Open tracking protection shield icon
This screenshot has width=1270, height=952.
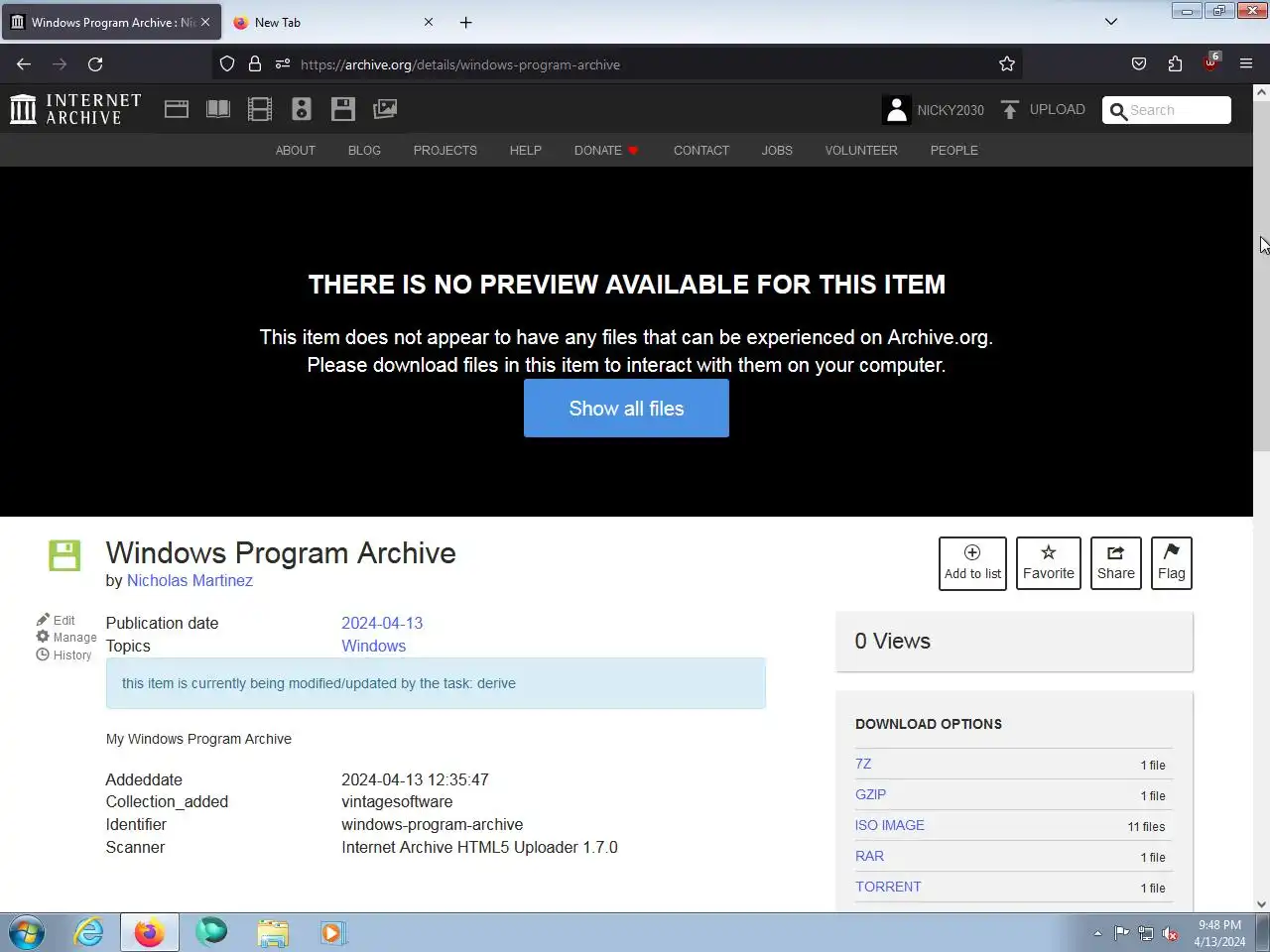click(x=227, y=64)
